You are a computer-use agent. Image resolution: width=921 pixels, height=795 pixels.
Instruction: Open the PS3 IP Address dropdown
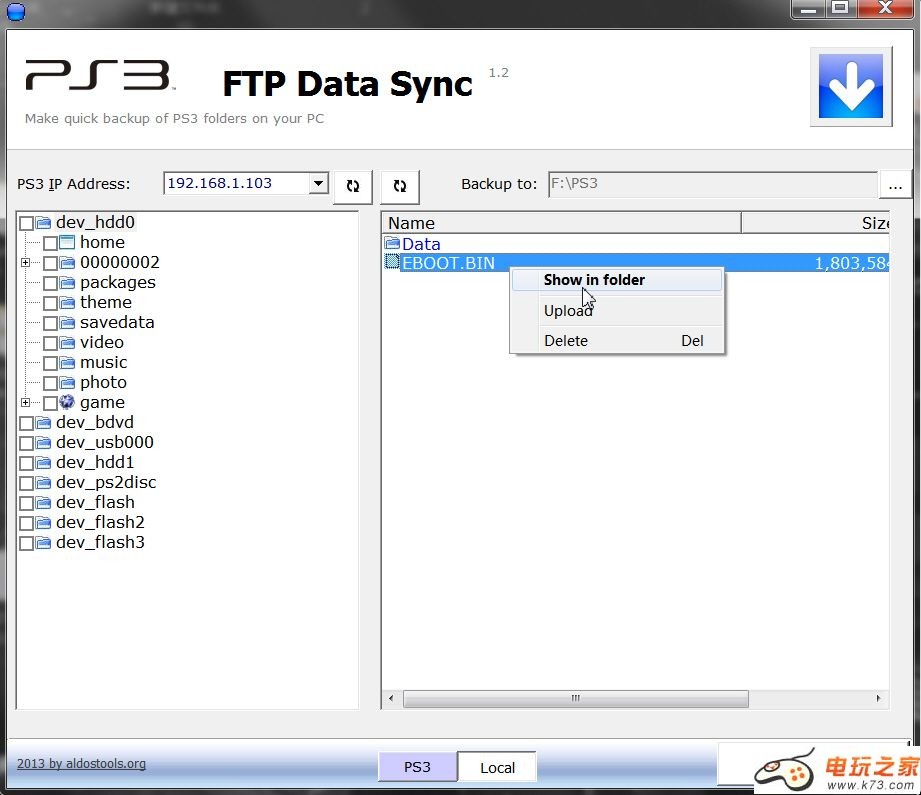tap(318, 183)
